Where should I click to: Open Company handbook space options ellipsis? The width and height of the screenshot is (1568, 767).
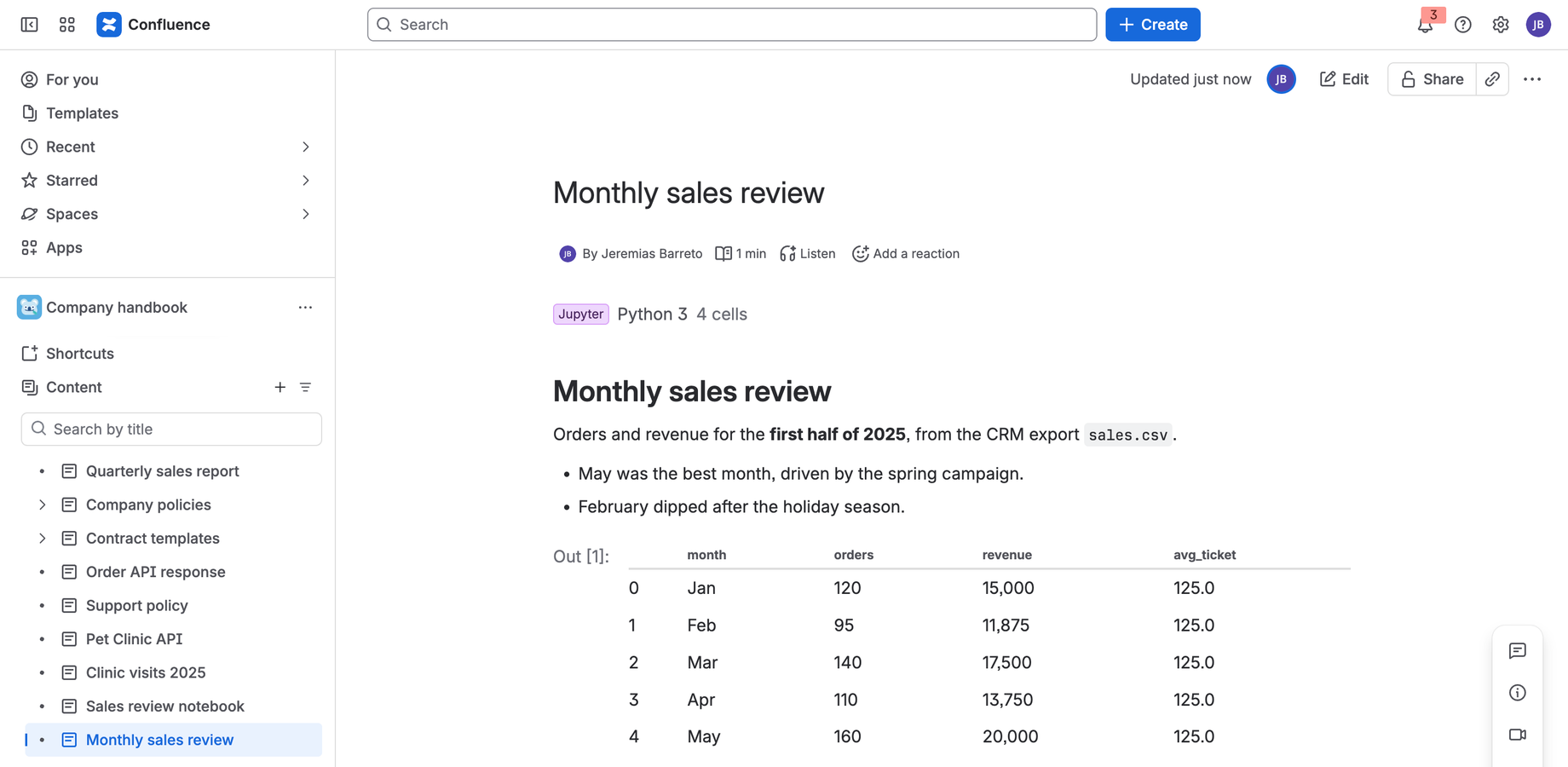coord(305,308)
